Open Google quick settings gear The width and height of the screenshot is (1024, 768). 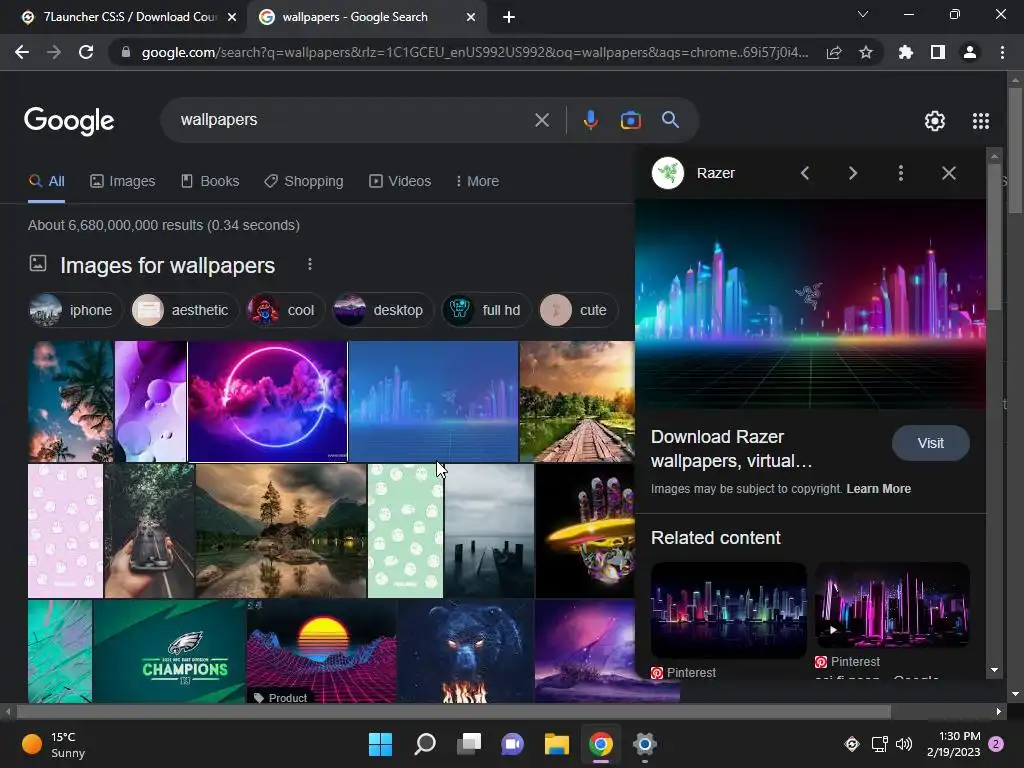(935, 121)
